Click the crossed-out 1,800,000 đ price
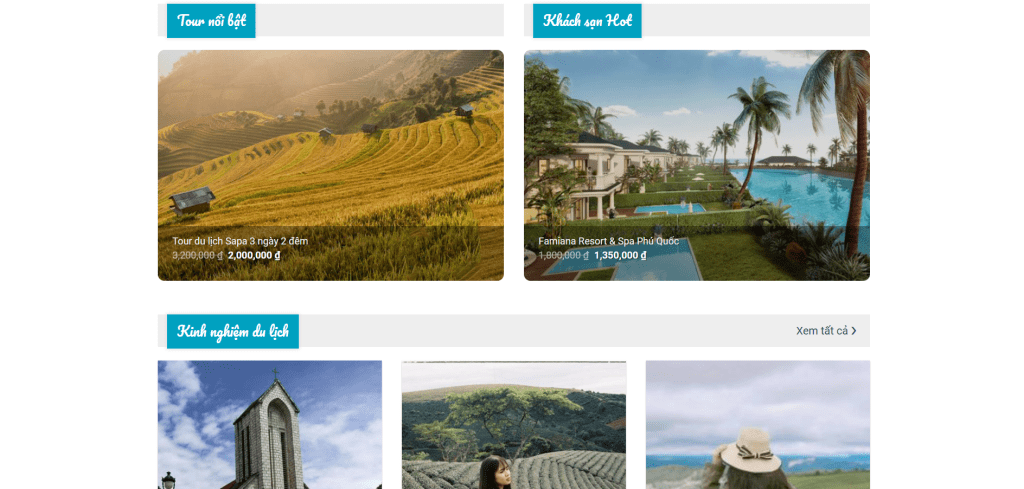The image size is (1024, 489). tap(564, 255)
